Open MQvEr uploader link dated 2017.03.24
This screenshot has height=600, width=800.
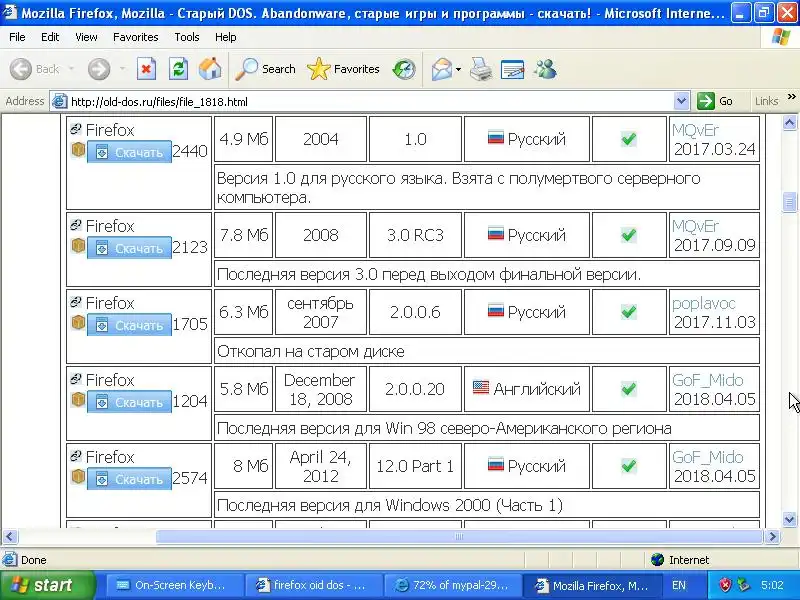click(x=695, y=130)
